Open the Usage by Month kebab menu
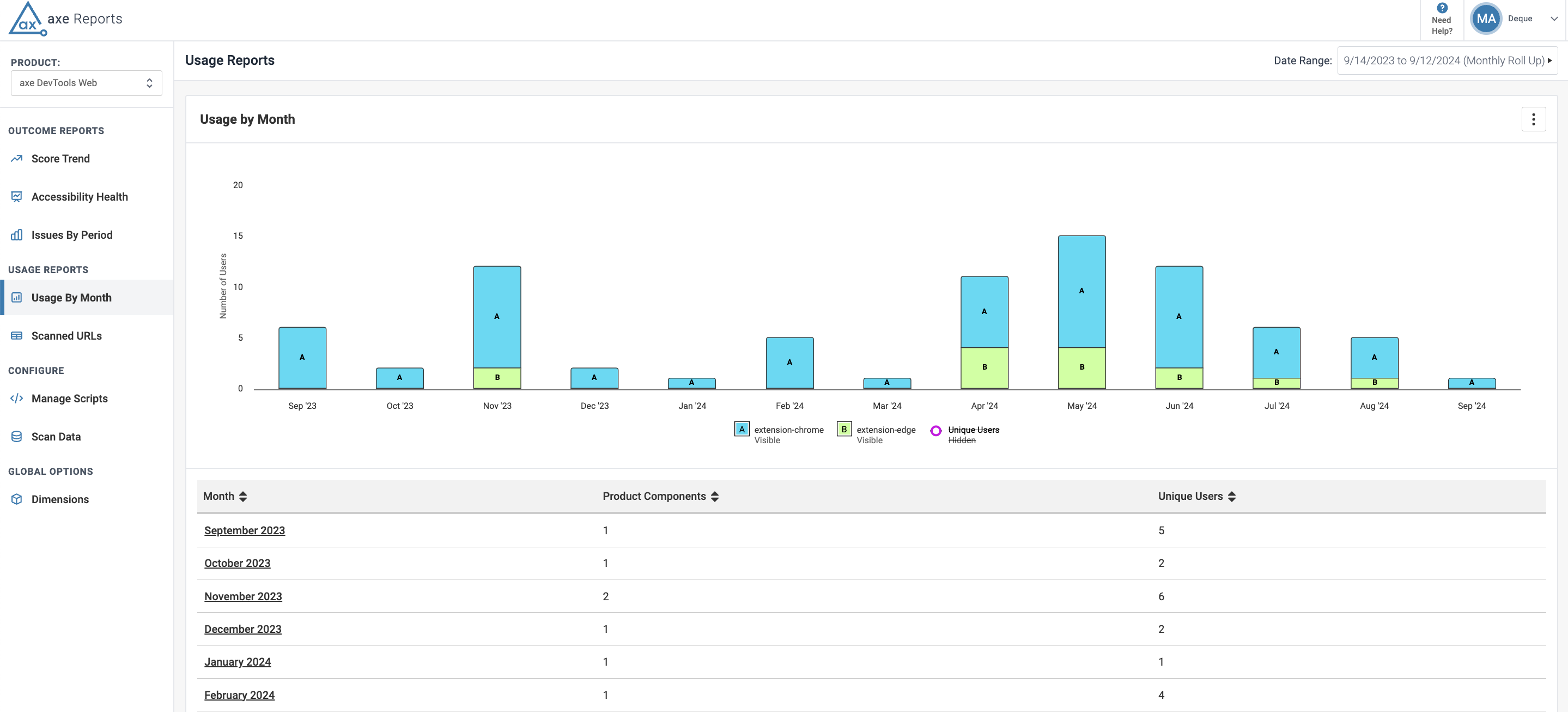The height and width of the screenshot is (712, 1568). point(1533,119)
